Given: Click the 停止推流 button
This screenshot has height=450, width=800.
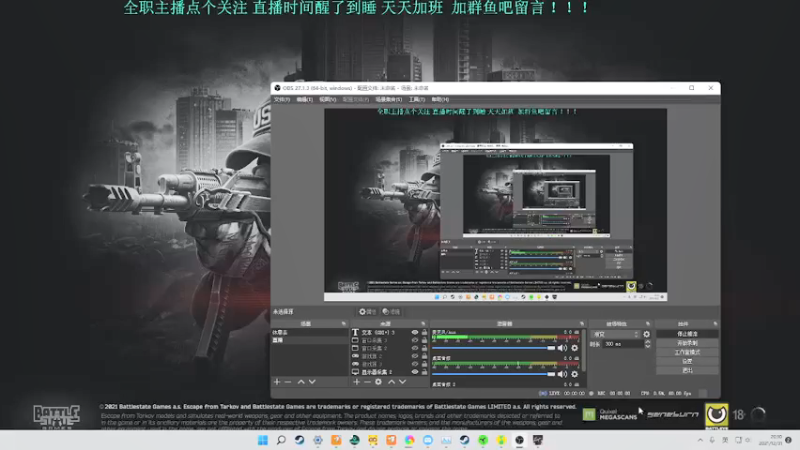Looking at the screenshot, I should click(x=687, y=334).
